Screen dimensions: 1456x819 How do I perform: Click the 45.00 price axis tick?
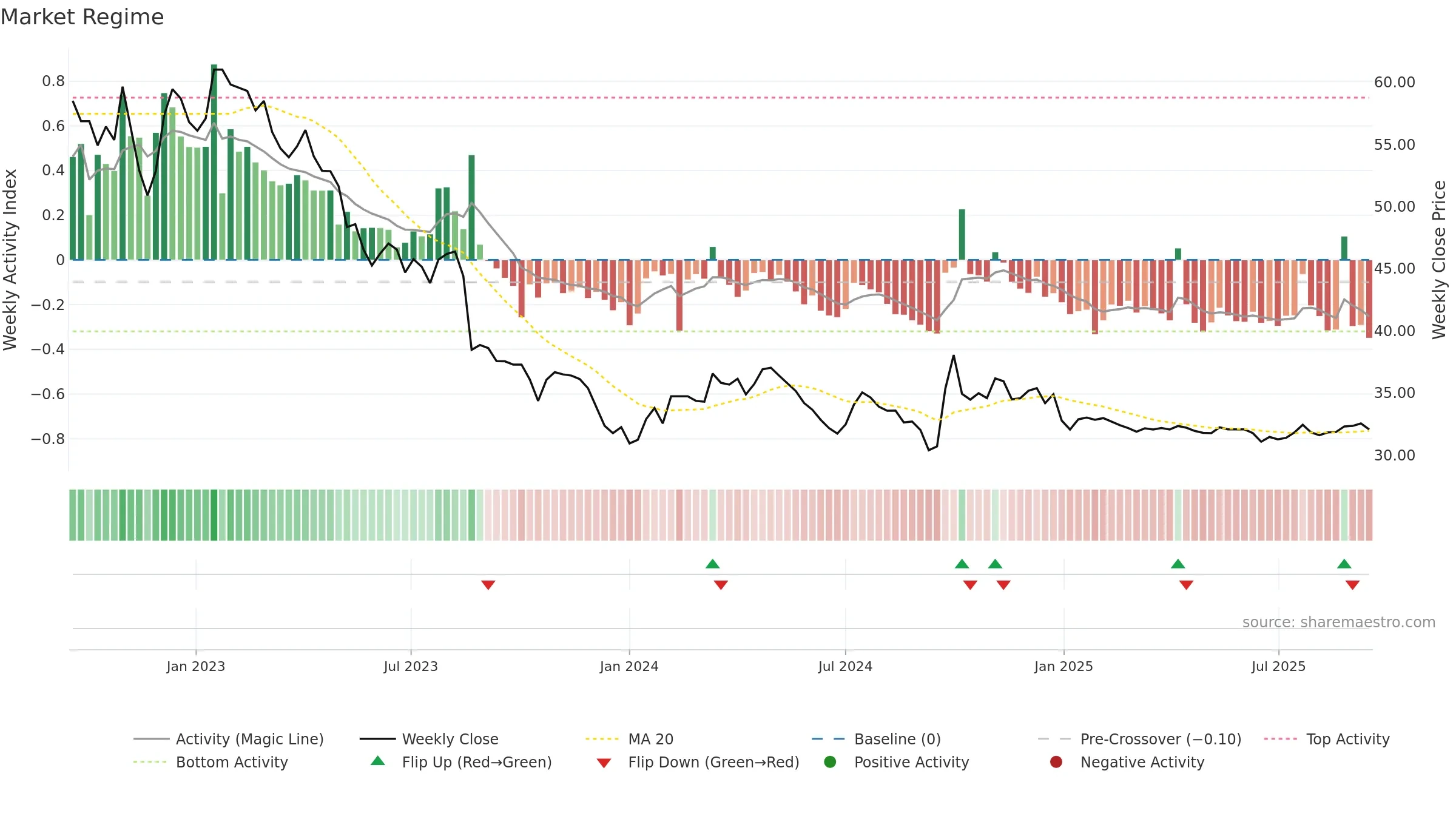click(1394, 269)
